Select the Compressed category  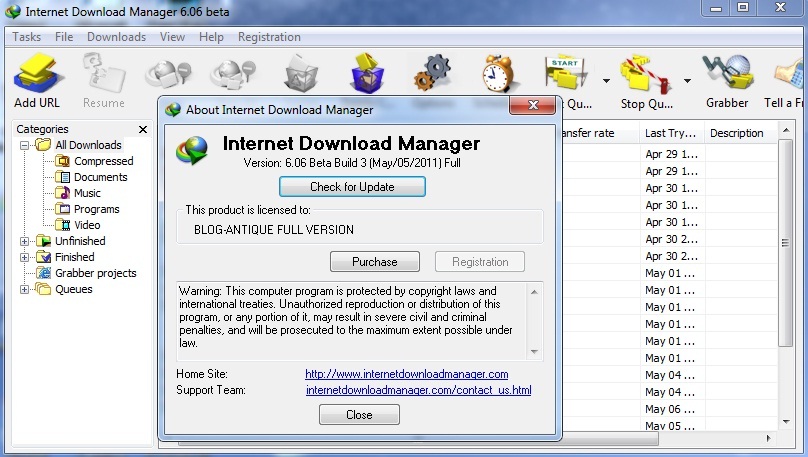point(104,161)
